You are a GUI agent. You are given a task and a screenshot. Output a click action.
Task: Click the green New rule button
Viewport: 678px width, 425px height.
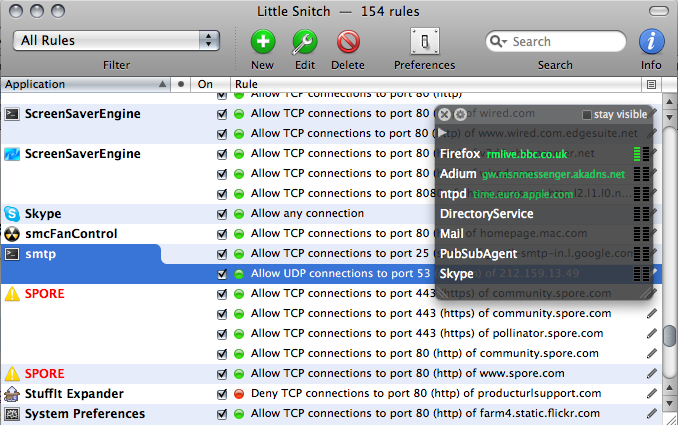tap(262, 42)
